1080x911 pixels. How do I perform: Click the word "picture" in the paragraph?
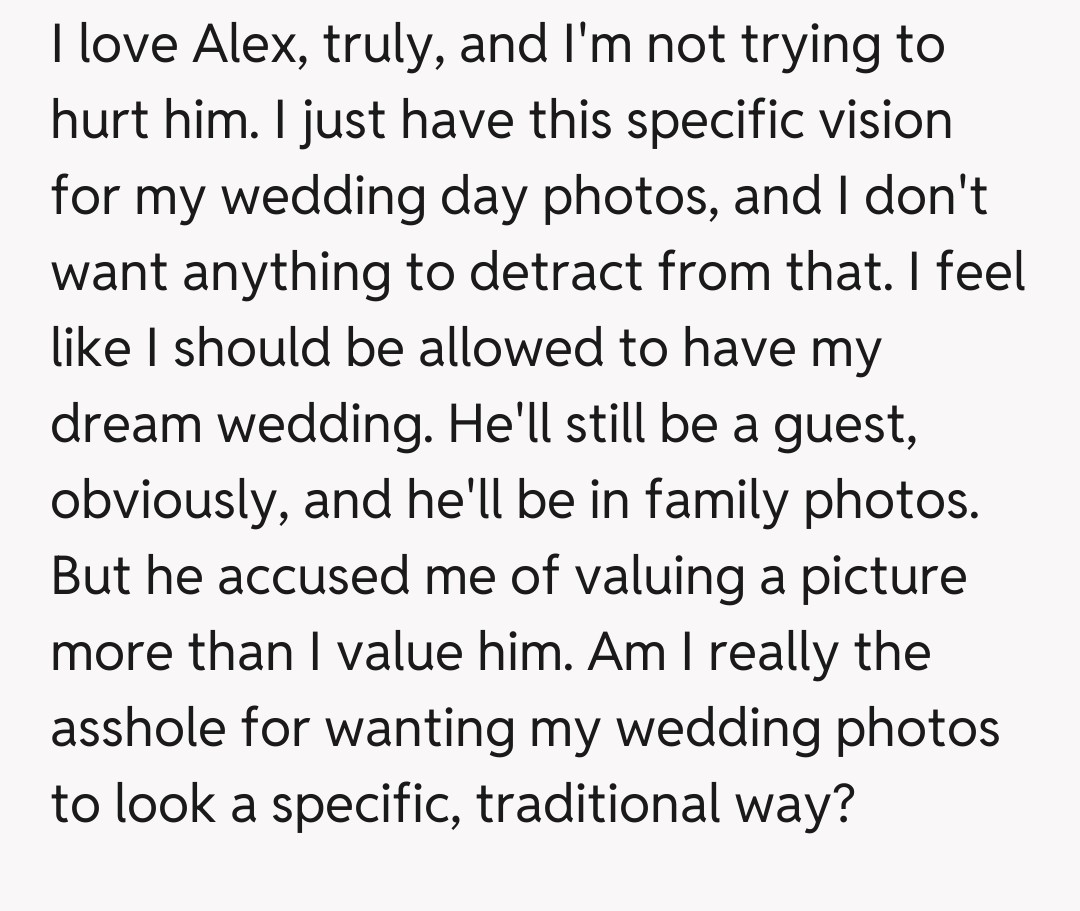pyautogui.click(x=884, y=577)
